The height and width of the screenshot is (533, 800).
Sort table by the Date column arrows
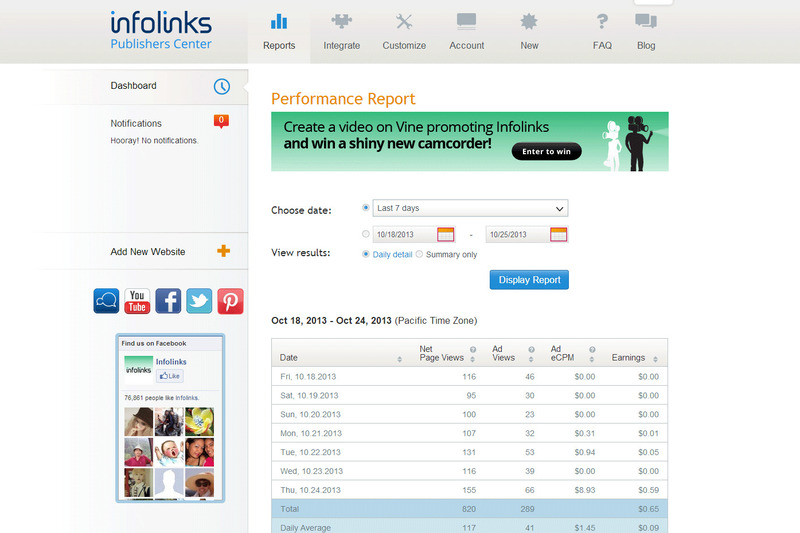coord(399,360)
